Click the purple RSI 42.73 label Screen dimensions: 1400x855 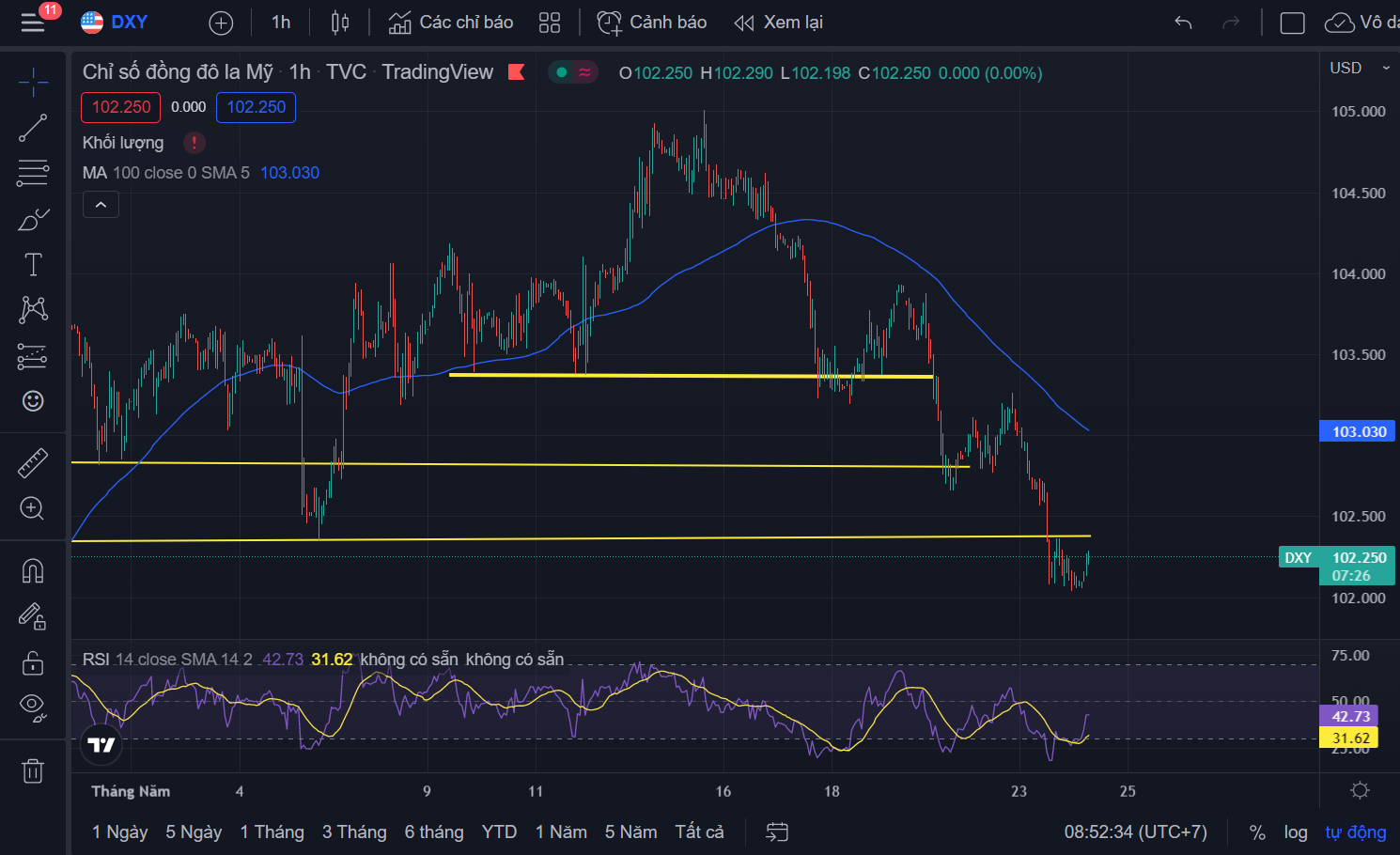1350,716
